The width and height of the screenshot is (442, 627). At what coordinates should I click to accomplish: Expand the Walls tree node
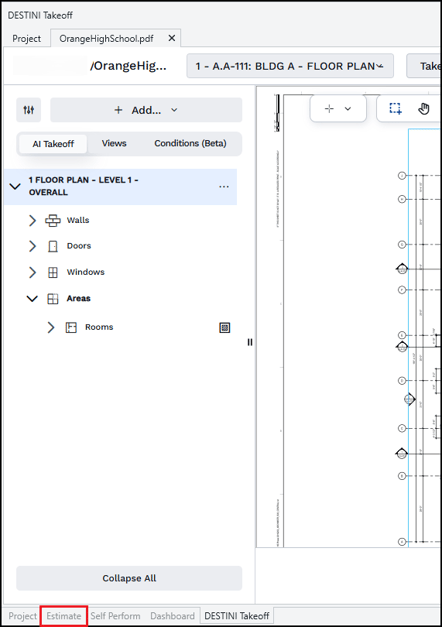click(x=32, y=220)
